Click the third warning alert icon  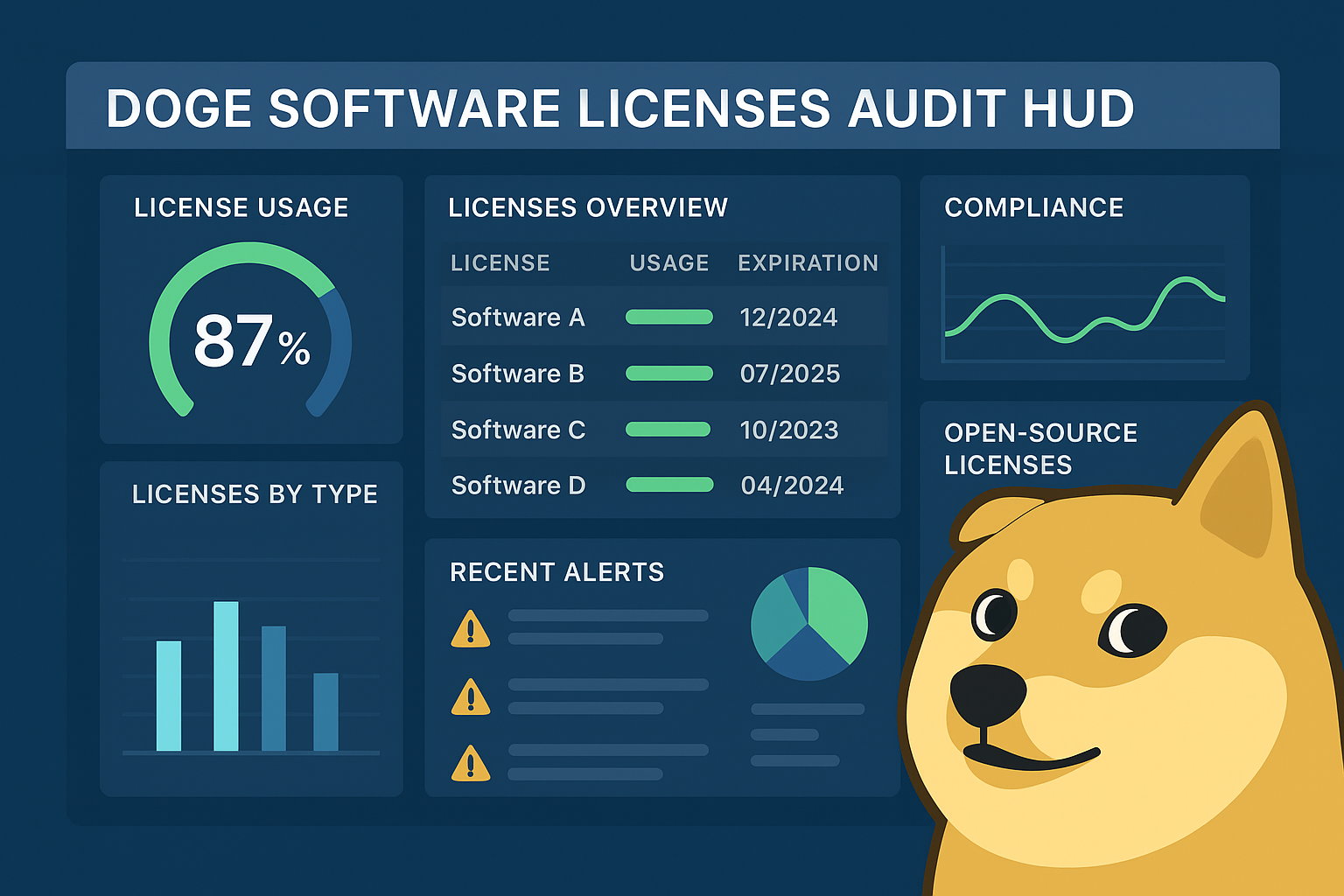pyautogui.click(x=471, y=764)
